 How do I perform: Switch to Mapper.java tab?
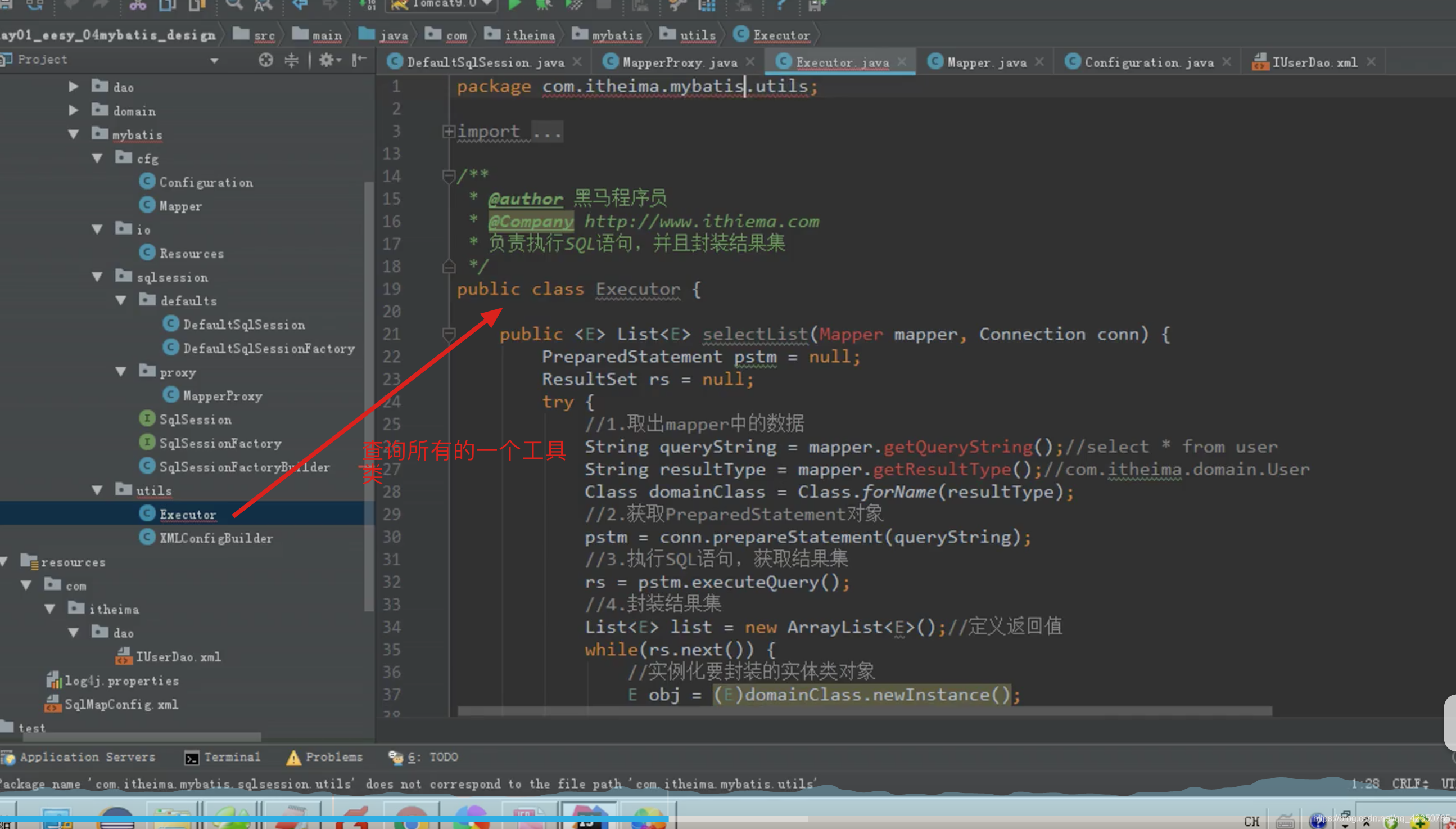point(987,62)
